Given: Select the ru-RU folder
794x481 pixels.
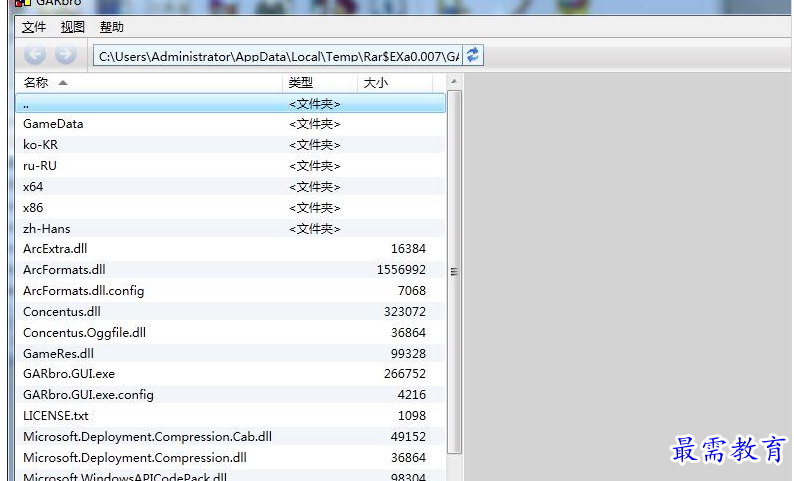Looking at the screenshot, I should pos(231,166).
